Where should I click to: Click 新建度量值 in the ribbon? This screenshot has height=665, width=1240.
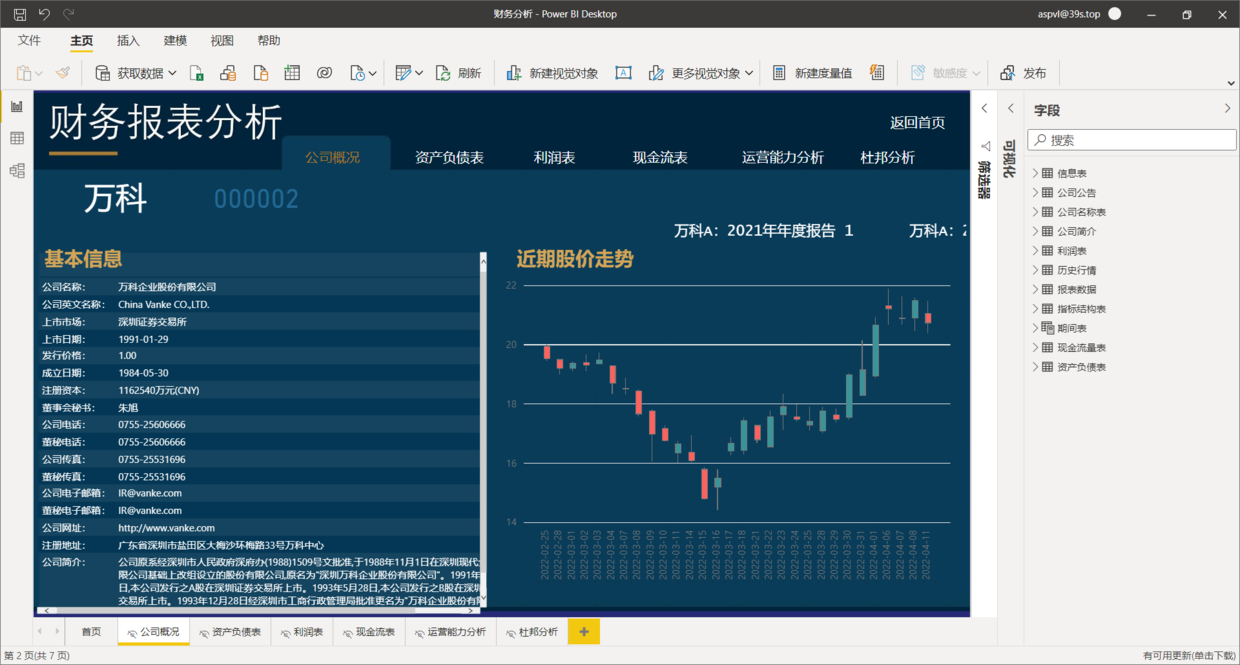coord(812,73)
